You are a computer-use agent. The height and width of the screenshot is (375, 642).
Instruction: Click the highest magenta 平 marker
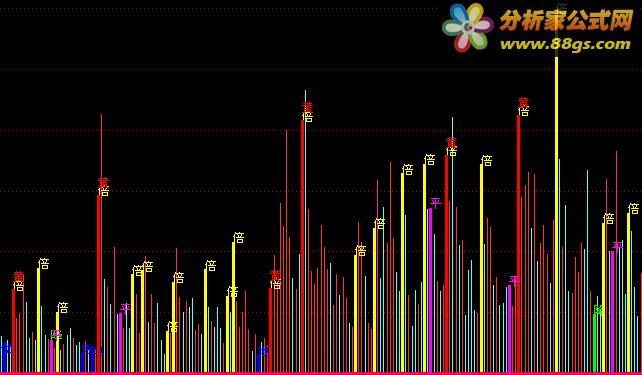point(435,202)
